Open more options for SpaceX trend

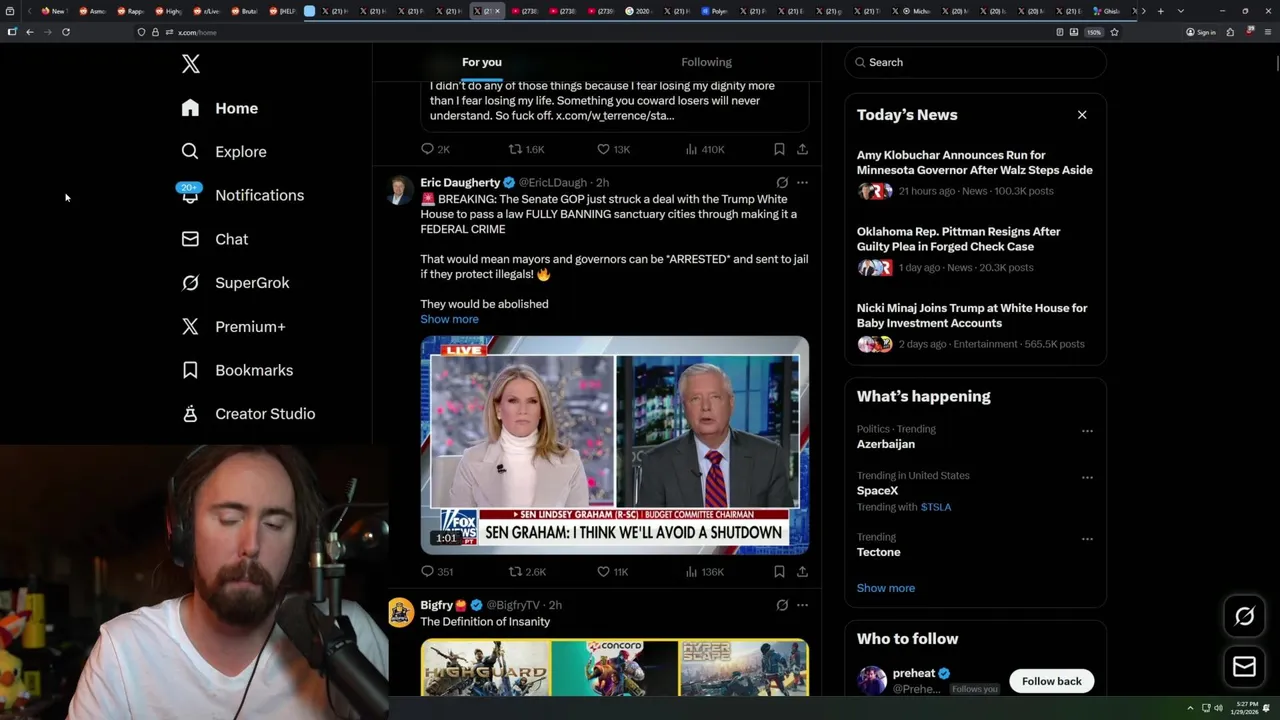1087,478
